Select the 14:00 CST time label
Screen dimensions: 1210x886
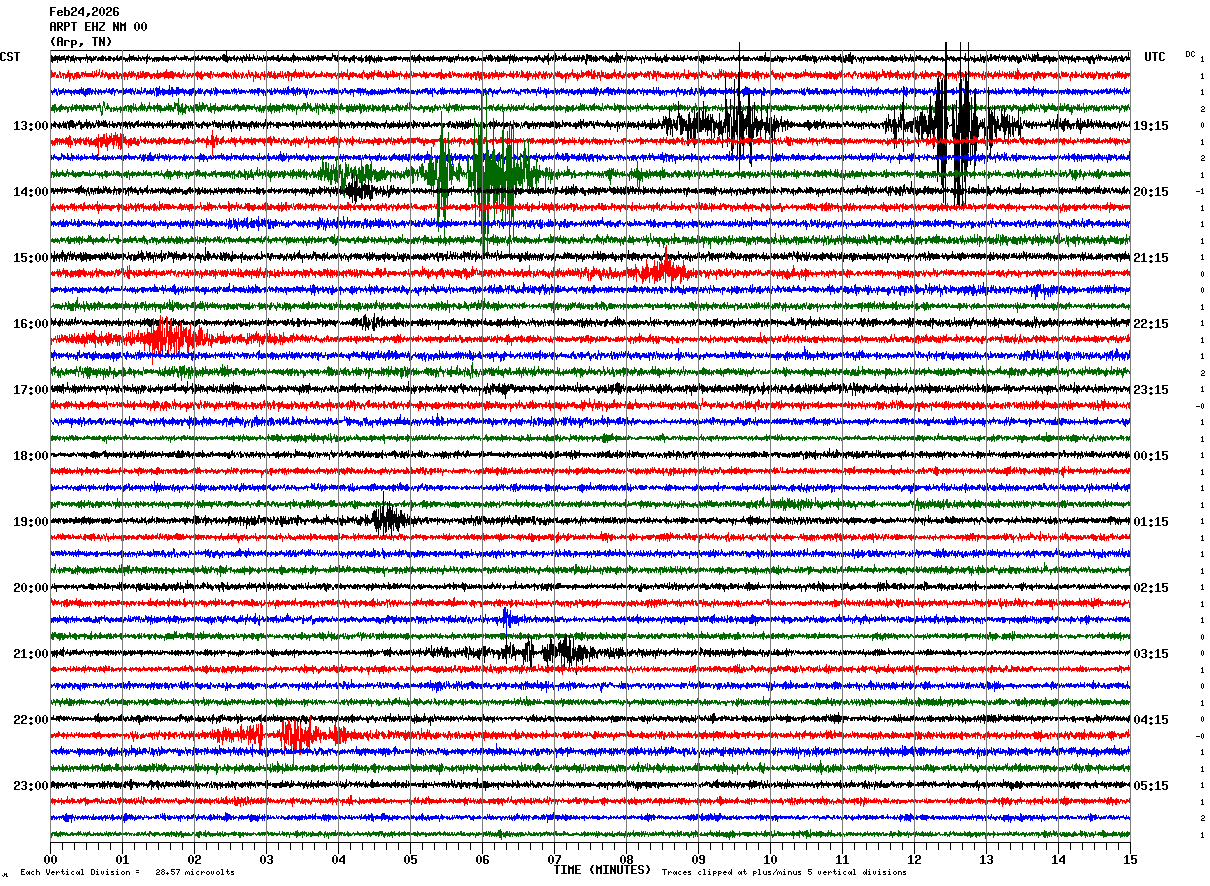31,192
